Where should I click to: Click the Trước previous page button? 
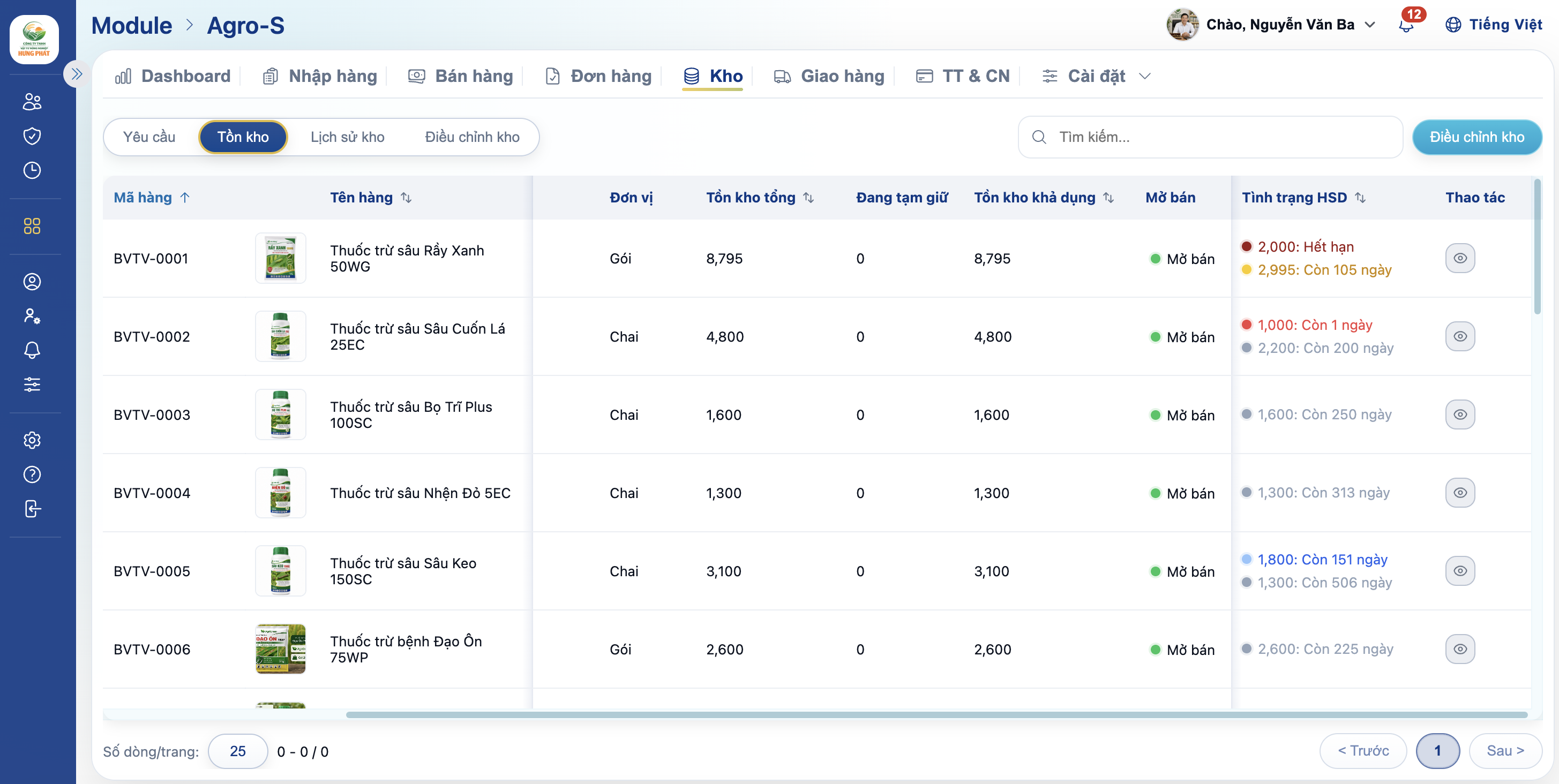coord(1363,751)
